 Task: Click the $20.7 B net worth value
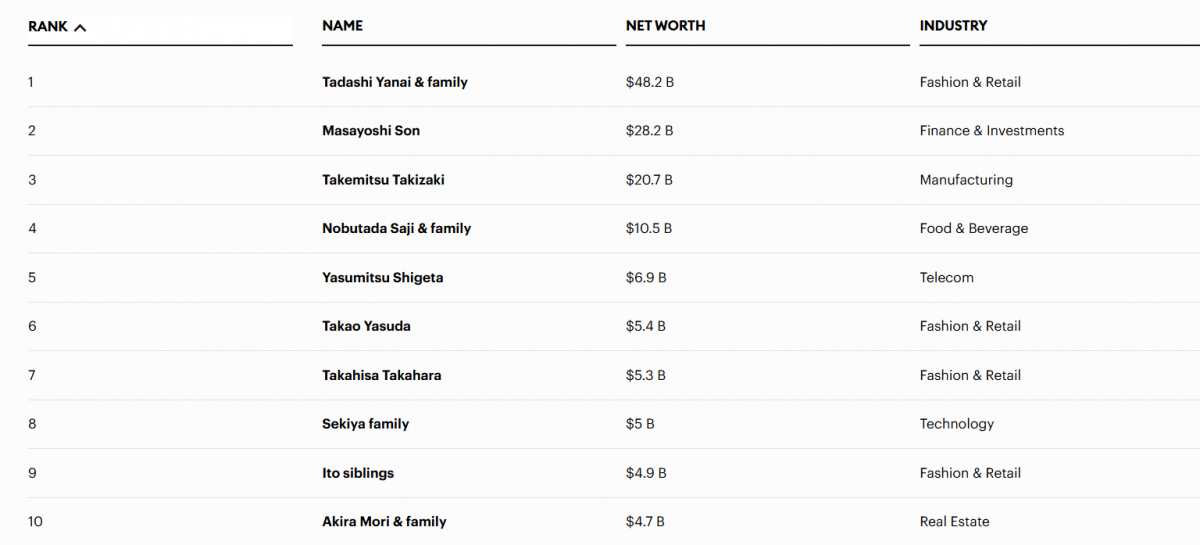(x=649, y=180)
